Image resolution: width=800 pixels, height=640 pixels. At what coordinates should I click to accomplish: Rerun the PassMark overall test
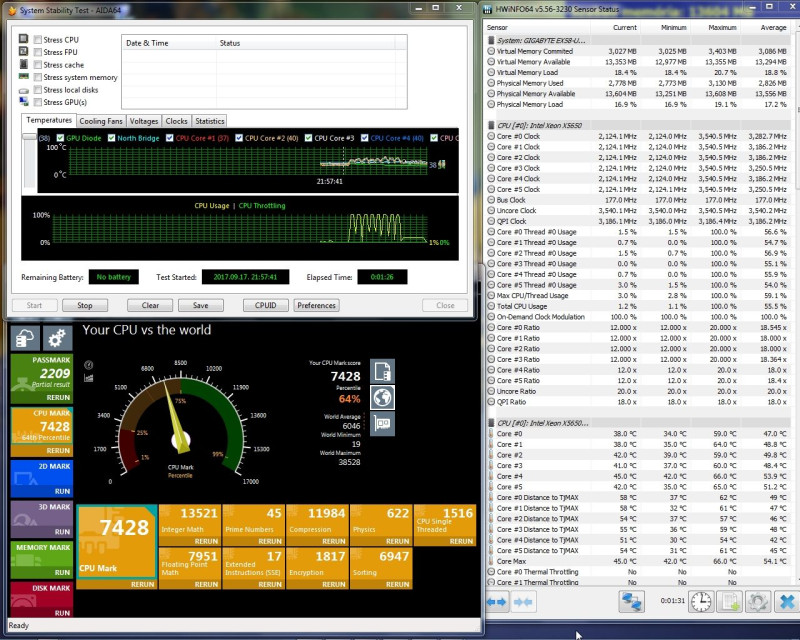58,397
